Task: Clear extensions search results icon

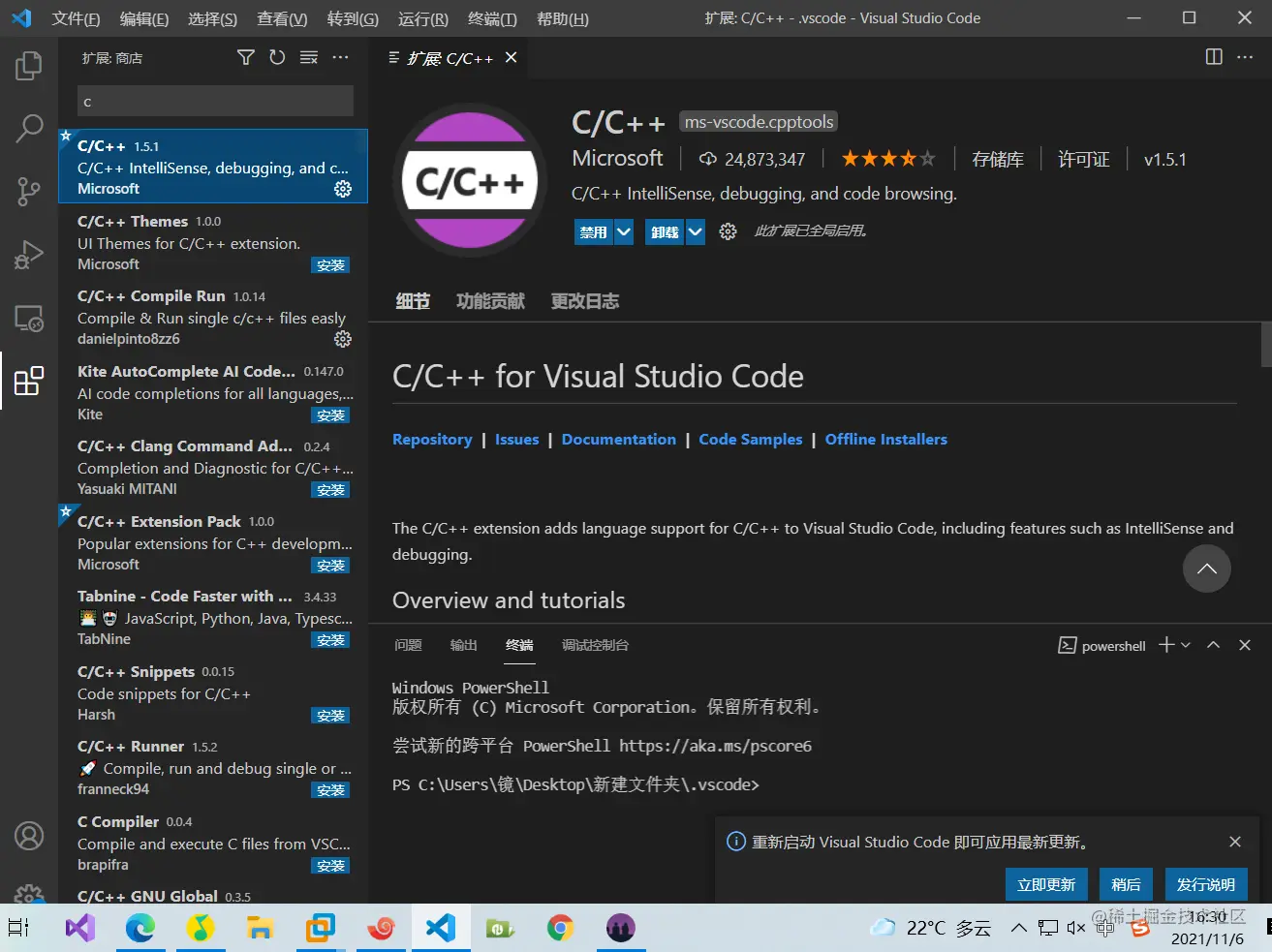Action: click(309, 58)
